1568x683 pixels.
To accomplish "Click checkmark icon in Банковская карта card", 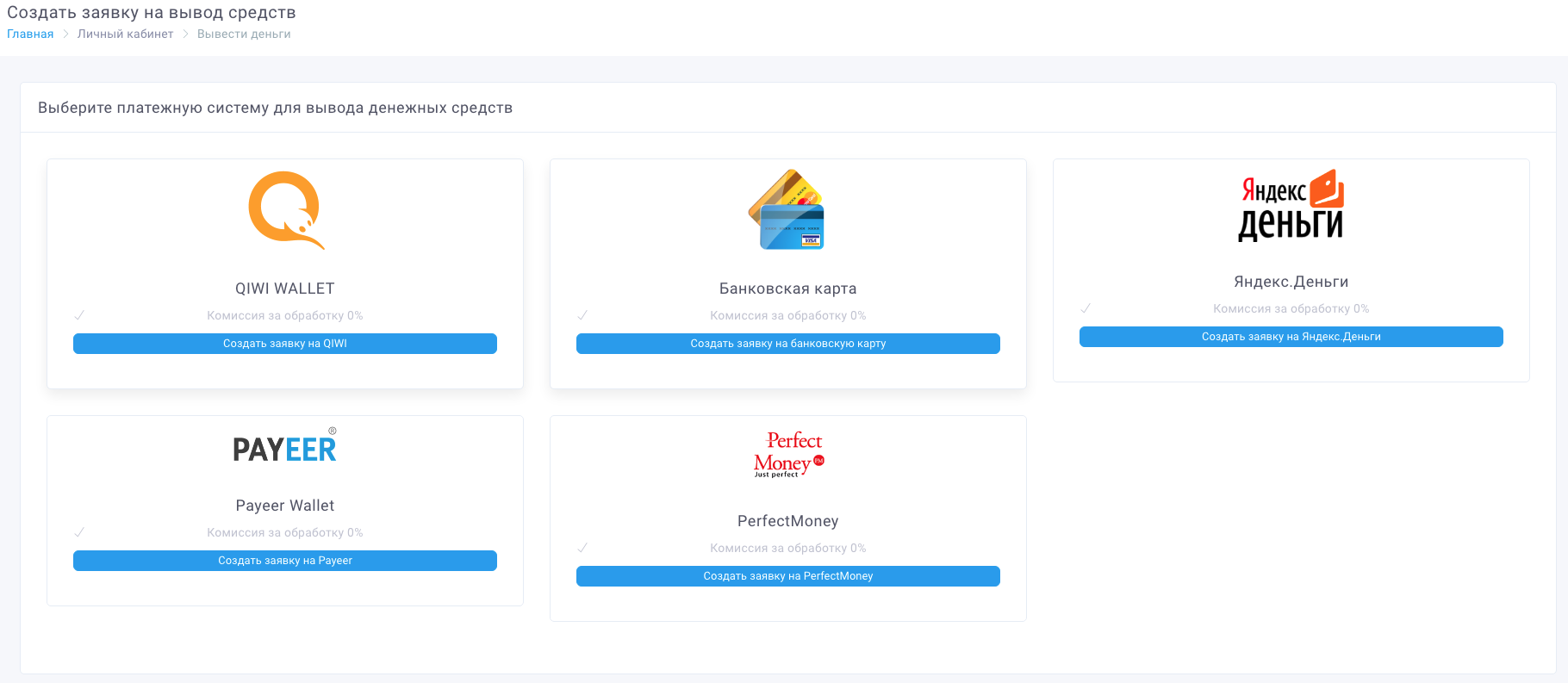I will coord(582,315).
